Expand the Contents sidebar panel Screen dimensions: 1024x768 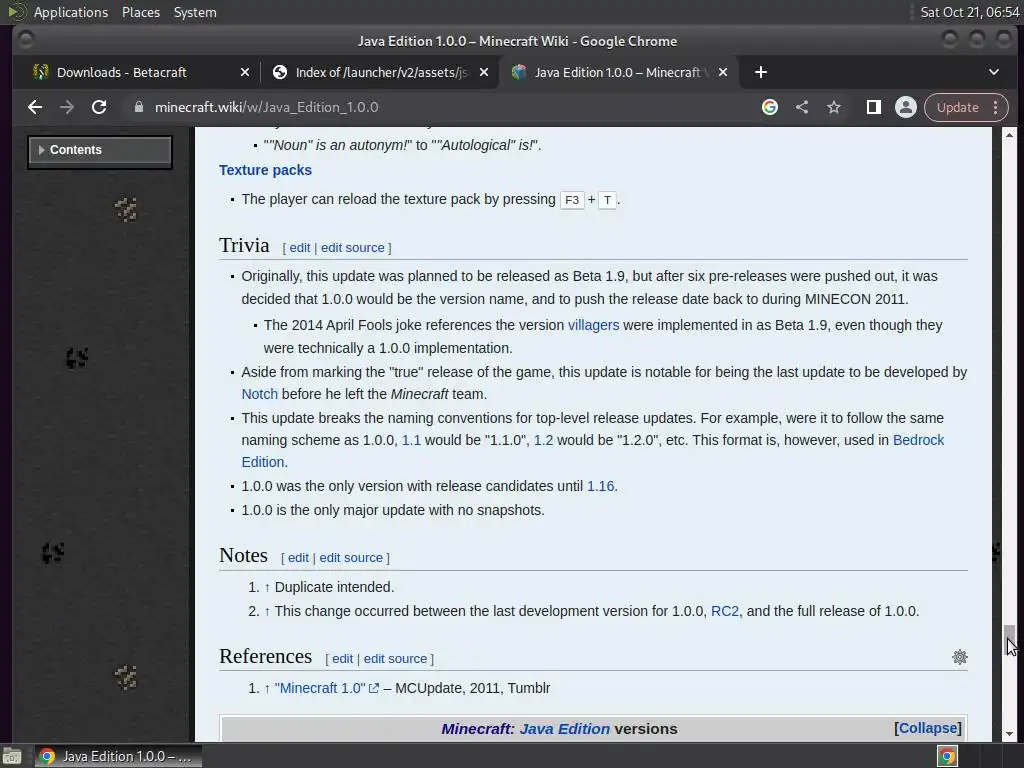click(100, 150)
